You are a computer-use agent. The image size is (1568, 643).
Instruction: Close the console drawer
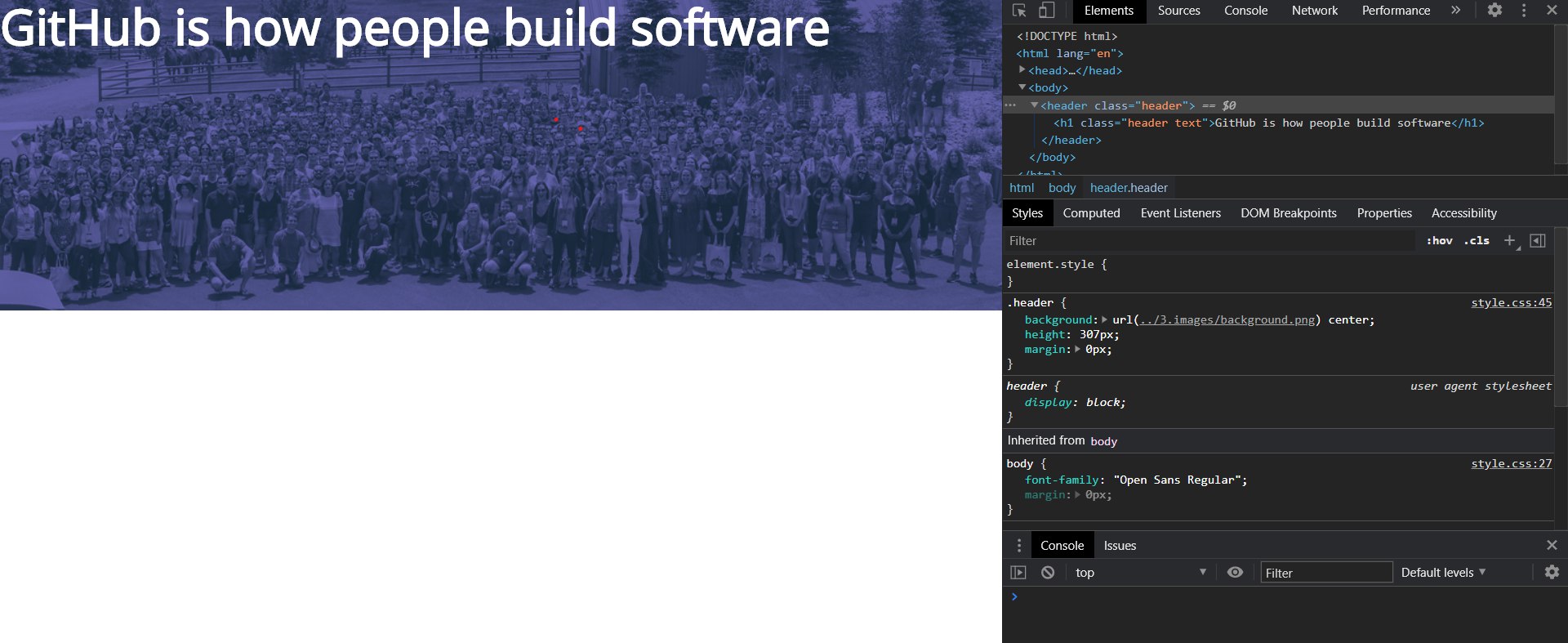(x=1552, y=546)
